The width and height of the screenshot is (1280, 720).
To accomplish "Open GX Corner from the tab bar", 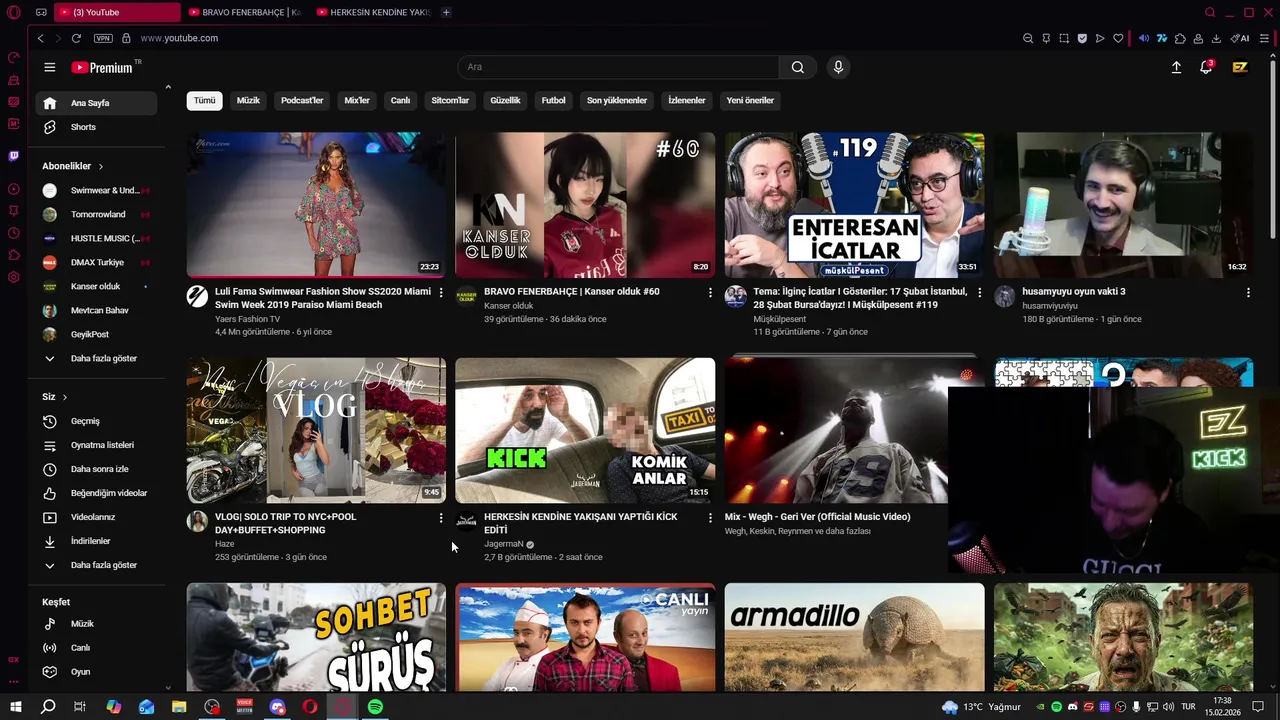I will click(x=41, y=12).
